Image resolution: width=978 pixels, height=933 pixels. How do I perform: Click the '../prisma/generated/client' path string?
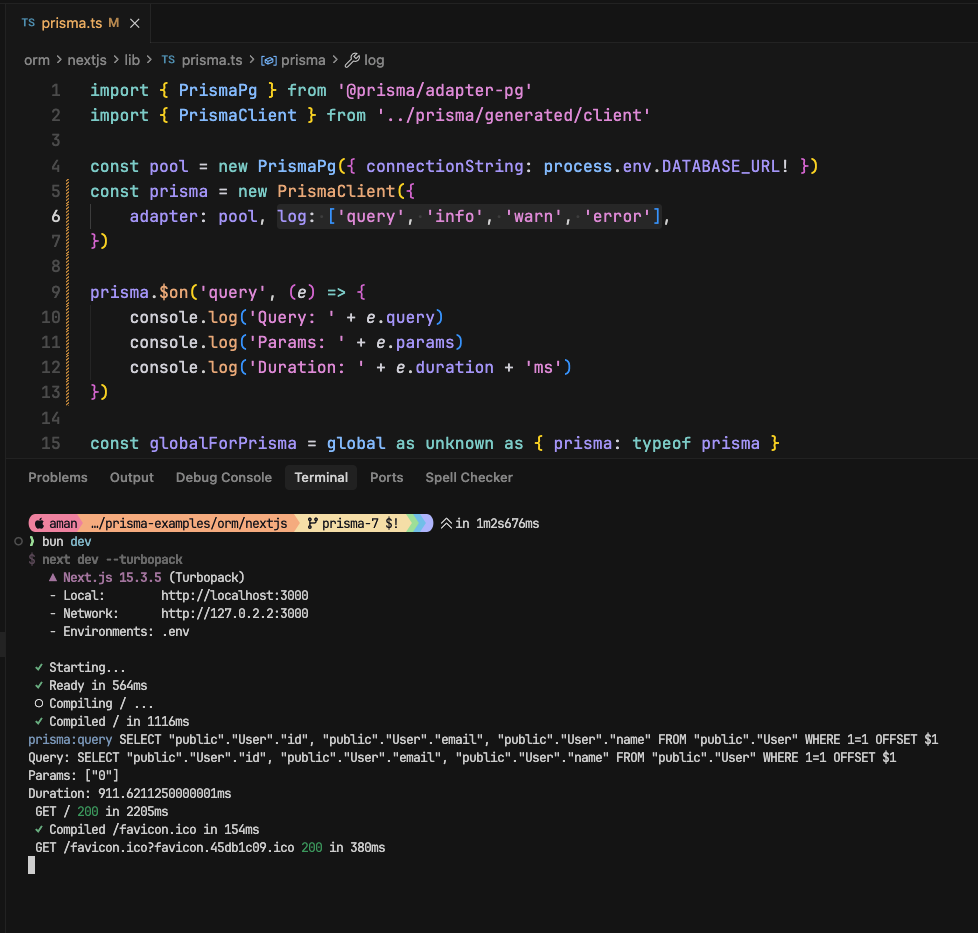pyautogui.click(x=513, y=115)
